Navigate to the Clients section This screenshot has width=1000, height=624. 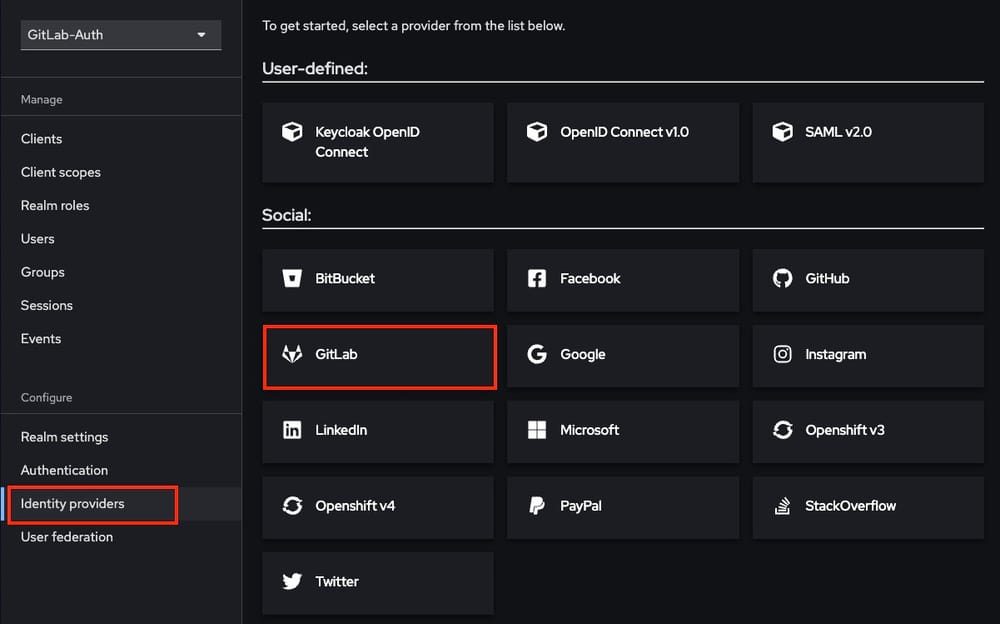(41, 138)
